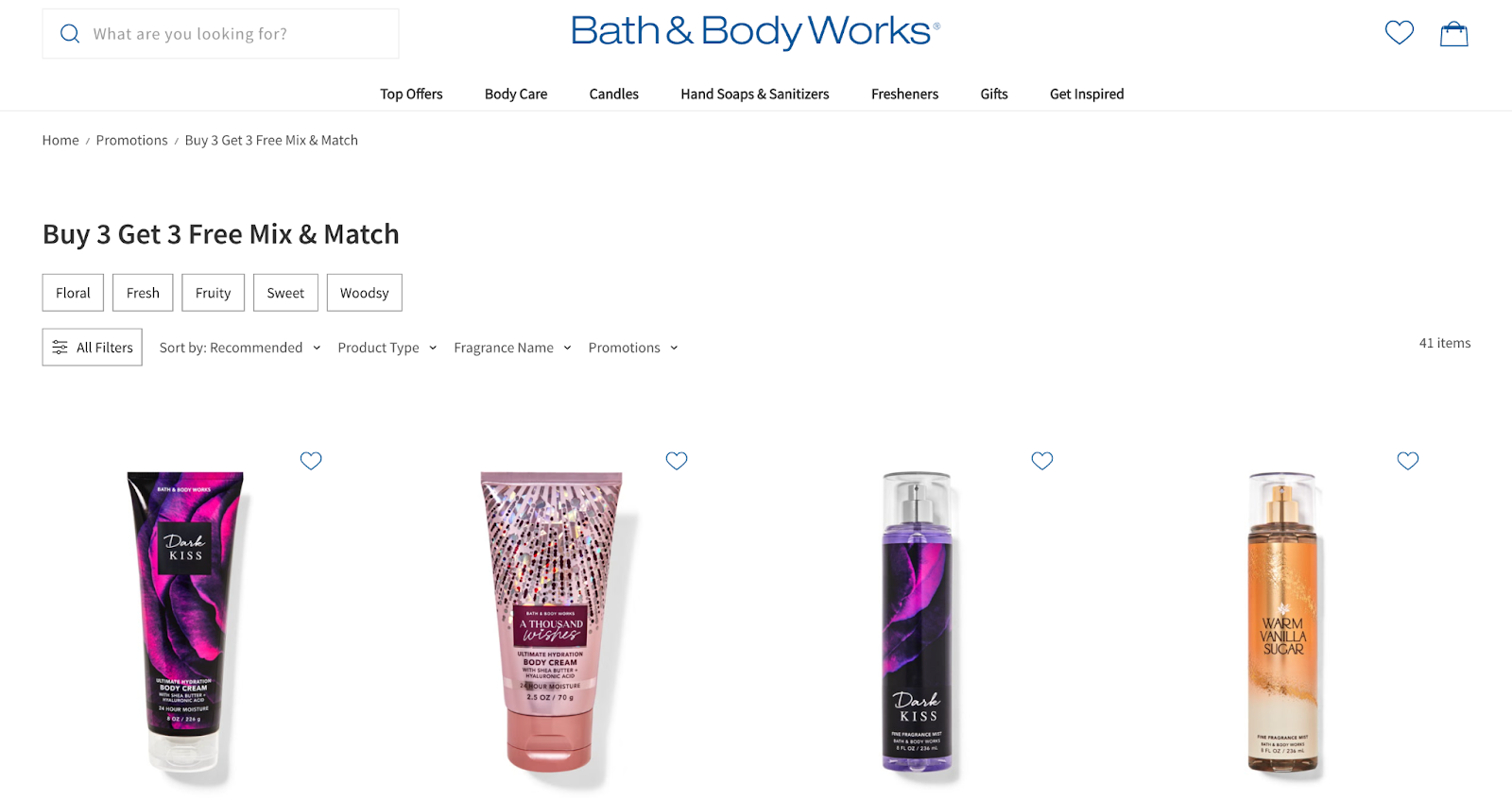Go to Bath & Body Works logo home
This screenshot has height=800, width=1512.
click(755, 31)
